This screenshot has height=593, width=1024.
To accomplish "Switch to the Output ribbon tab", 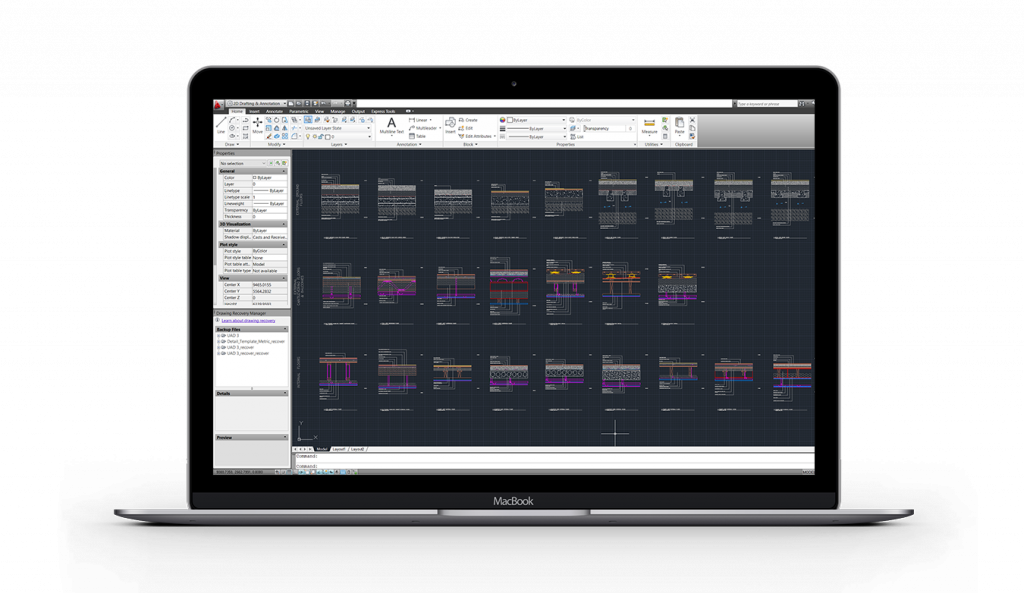I will [x=359, y=112].
